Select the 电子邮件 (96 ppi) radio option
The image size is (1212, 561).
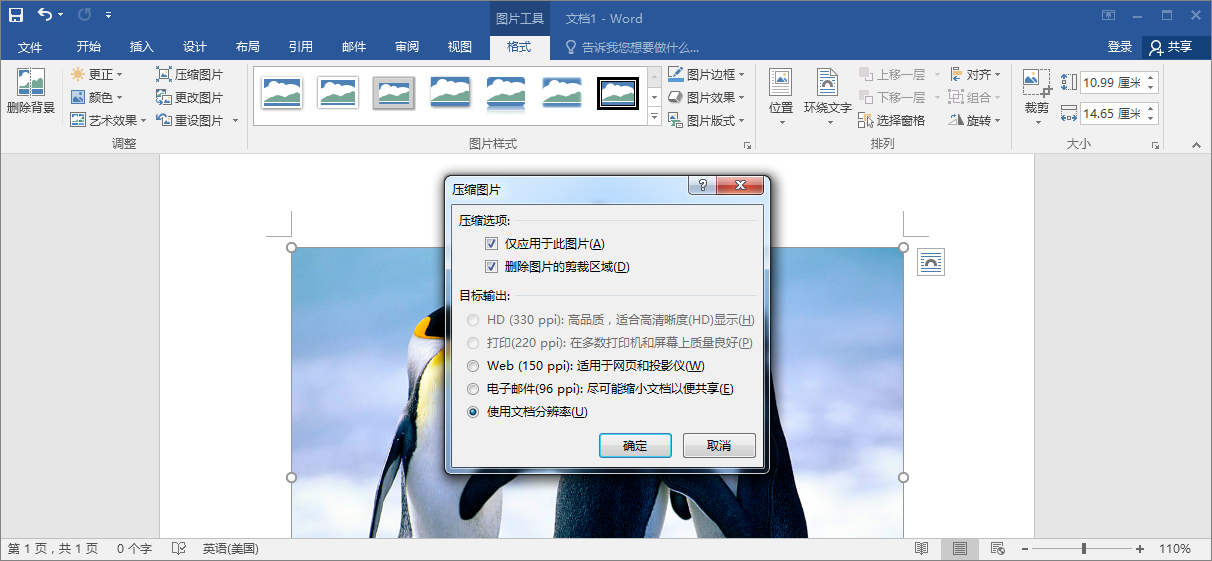(x=473, y=389)
